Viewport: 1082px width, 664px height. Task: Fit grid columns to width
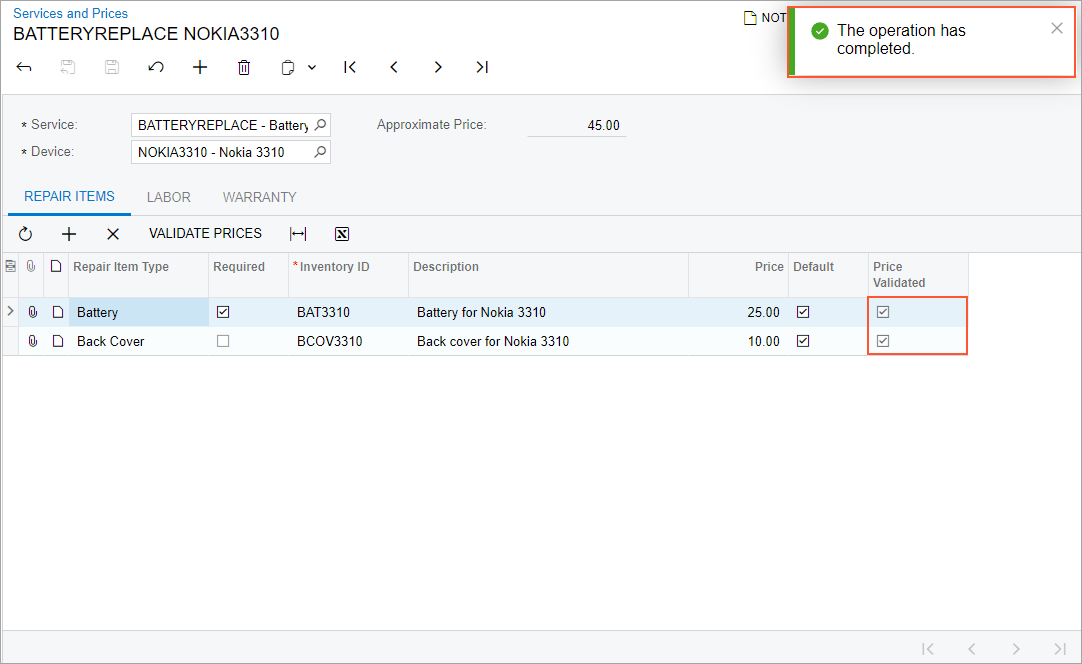tap(298, 234)
